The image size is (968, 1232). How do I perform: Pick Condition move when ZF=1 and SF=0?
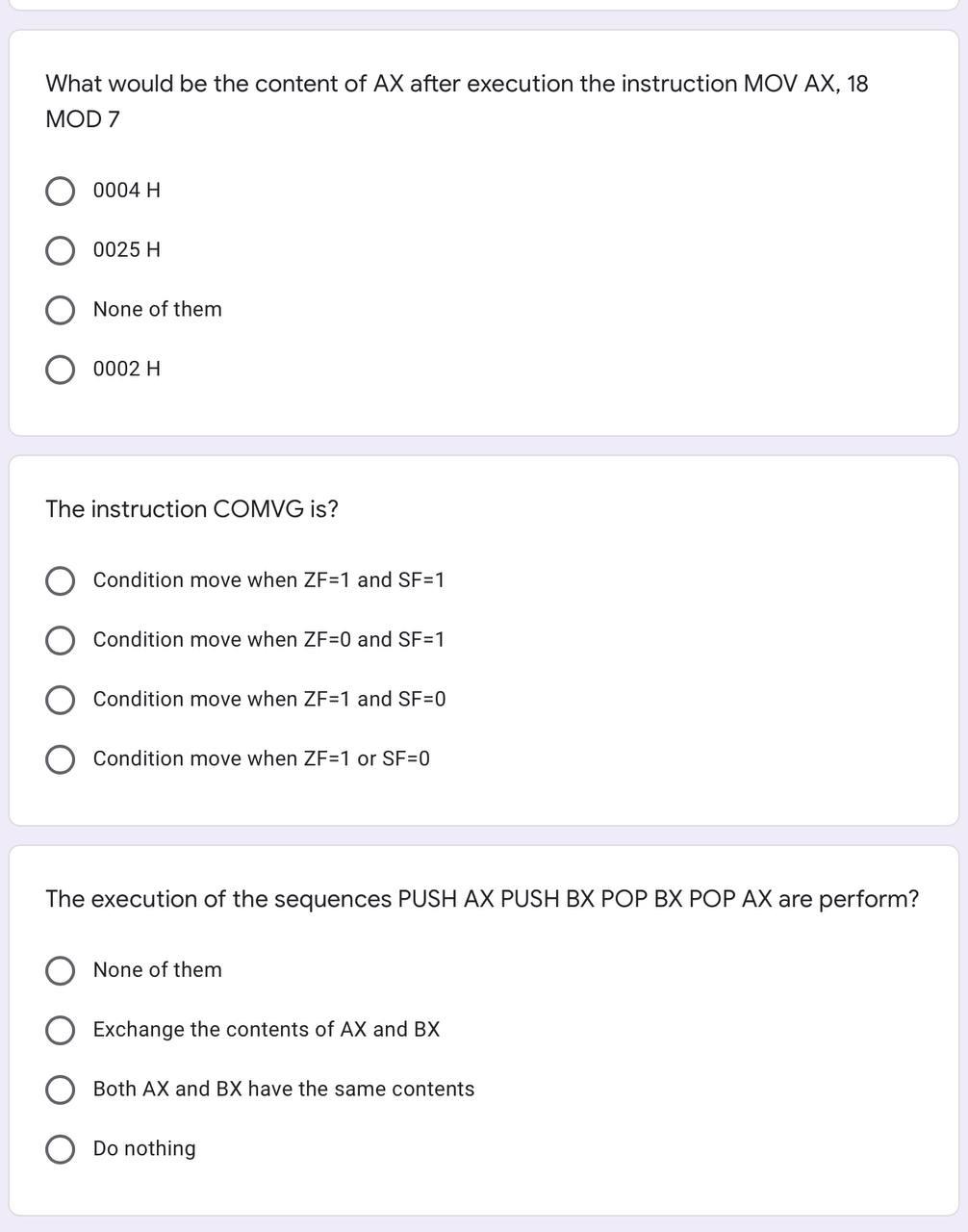pyautogui.click(x=61, y=700)
